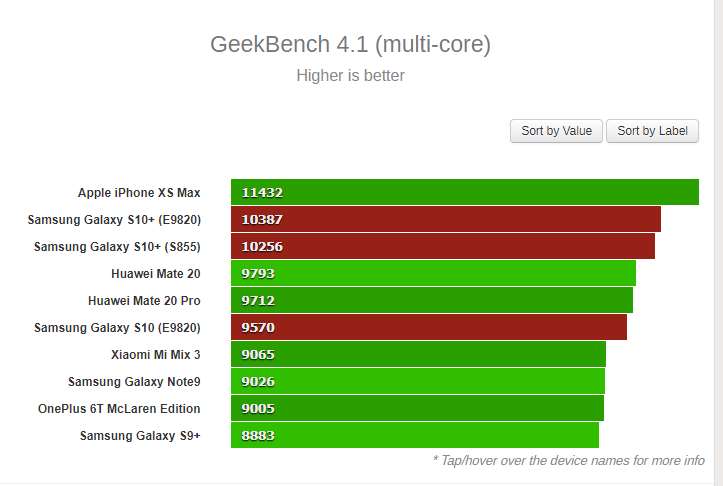Select the green 9065 score bar
Screen dimensions: 723x486
coord(418,354)
